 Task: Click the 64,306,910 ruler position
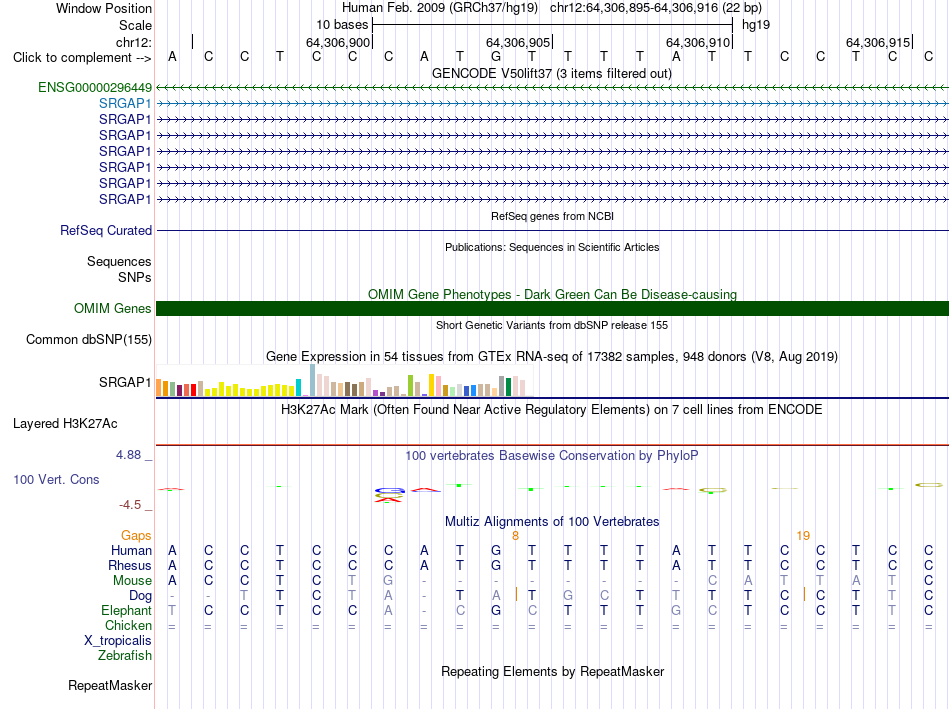click(697, 42)
